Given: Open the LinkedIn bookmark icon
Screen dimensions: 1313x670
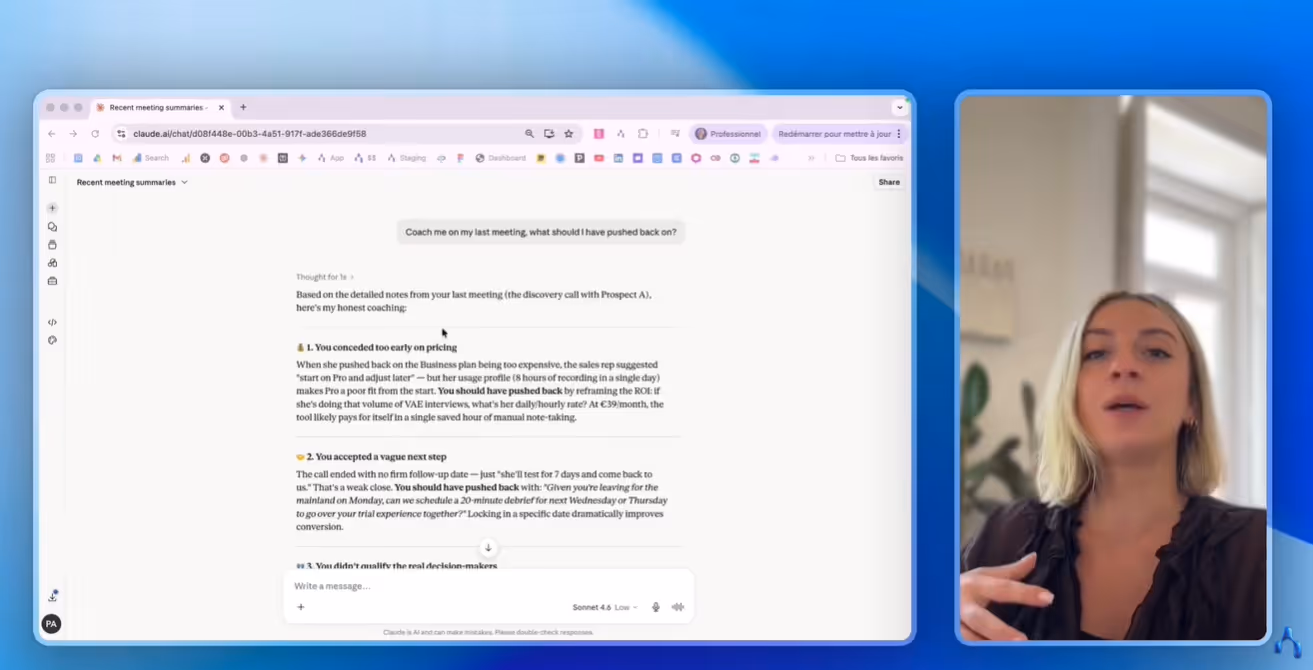Looking at the screenshot, I should [x=618, y=158].
